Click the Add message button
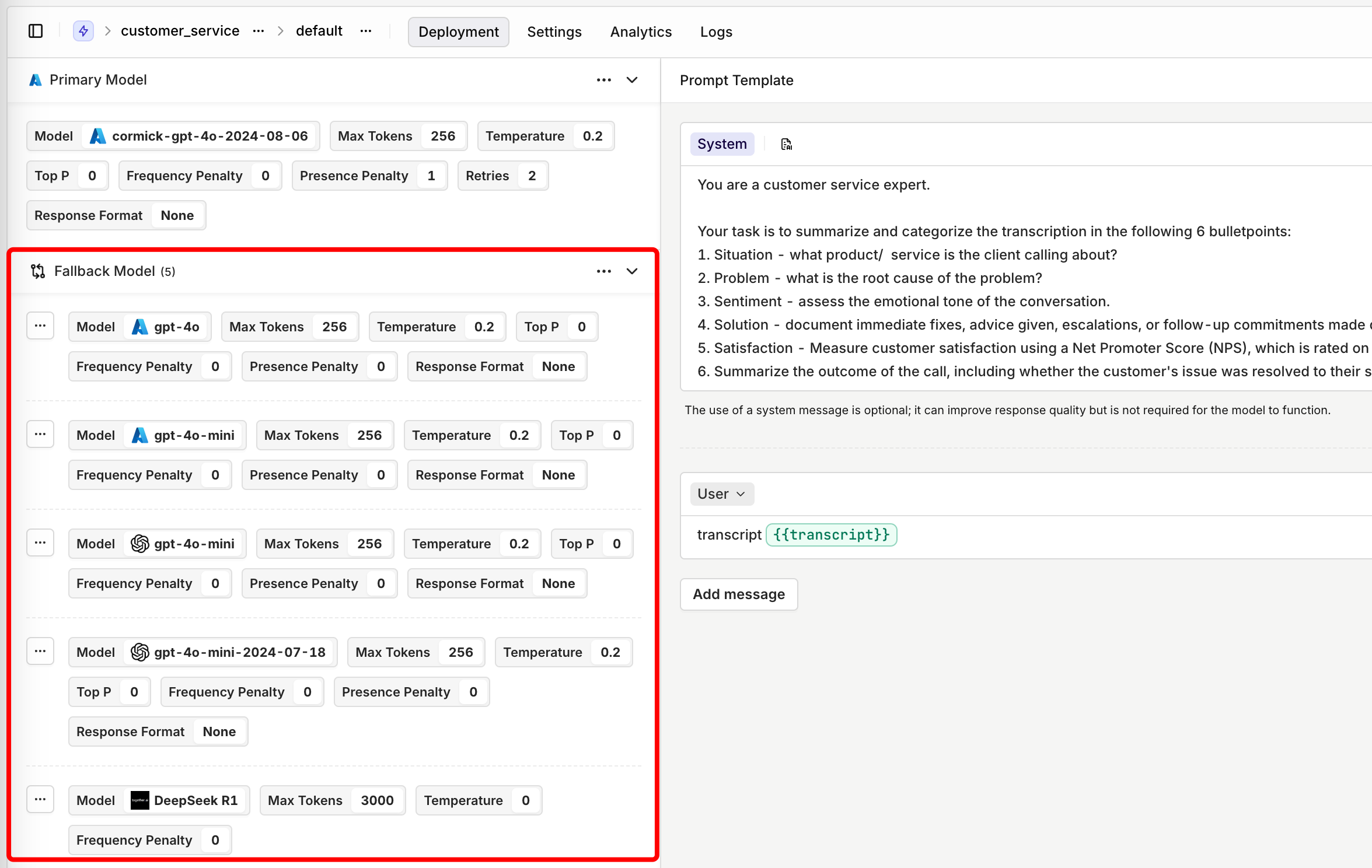Image resolution: width=1372 pixels, height=868 pixels. tap(738, 594)
